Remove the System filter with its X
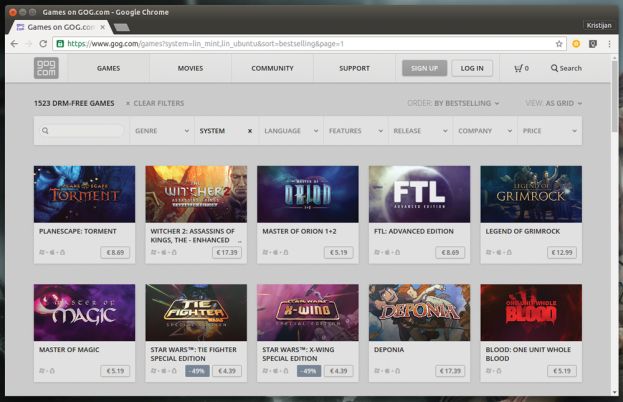The height and width of the screenshot is (402, 623). point(249,131)
